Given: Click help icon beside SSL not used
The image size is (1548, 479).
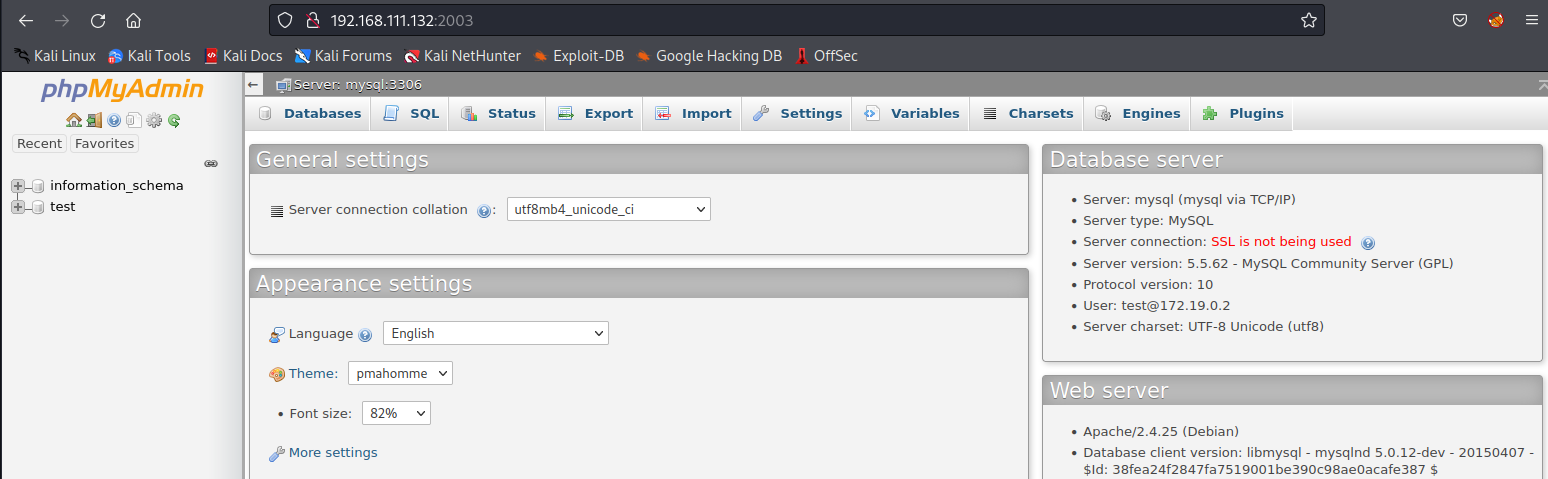Looking at the screenshot, I should click(1368, 242).
